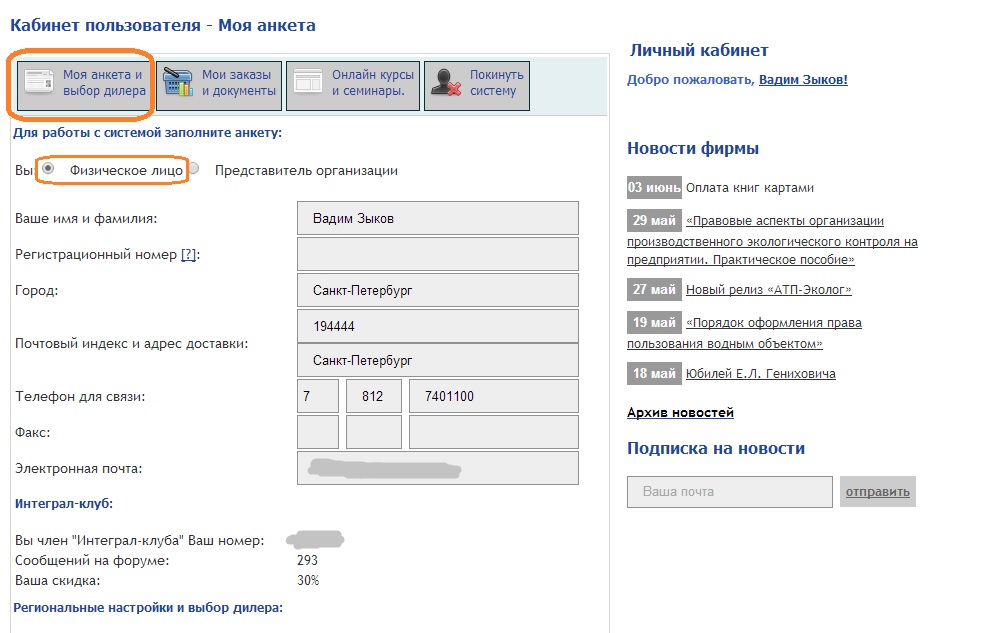This screenshot has height=633, width=986.
Task: Open the "Архив новостей" link
Action: pos(680,412)
